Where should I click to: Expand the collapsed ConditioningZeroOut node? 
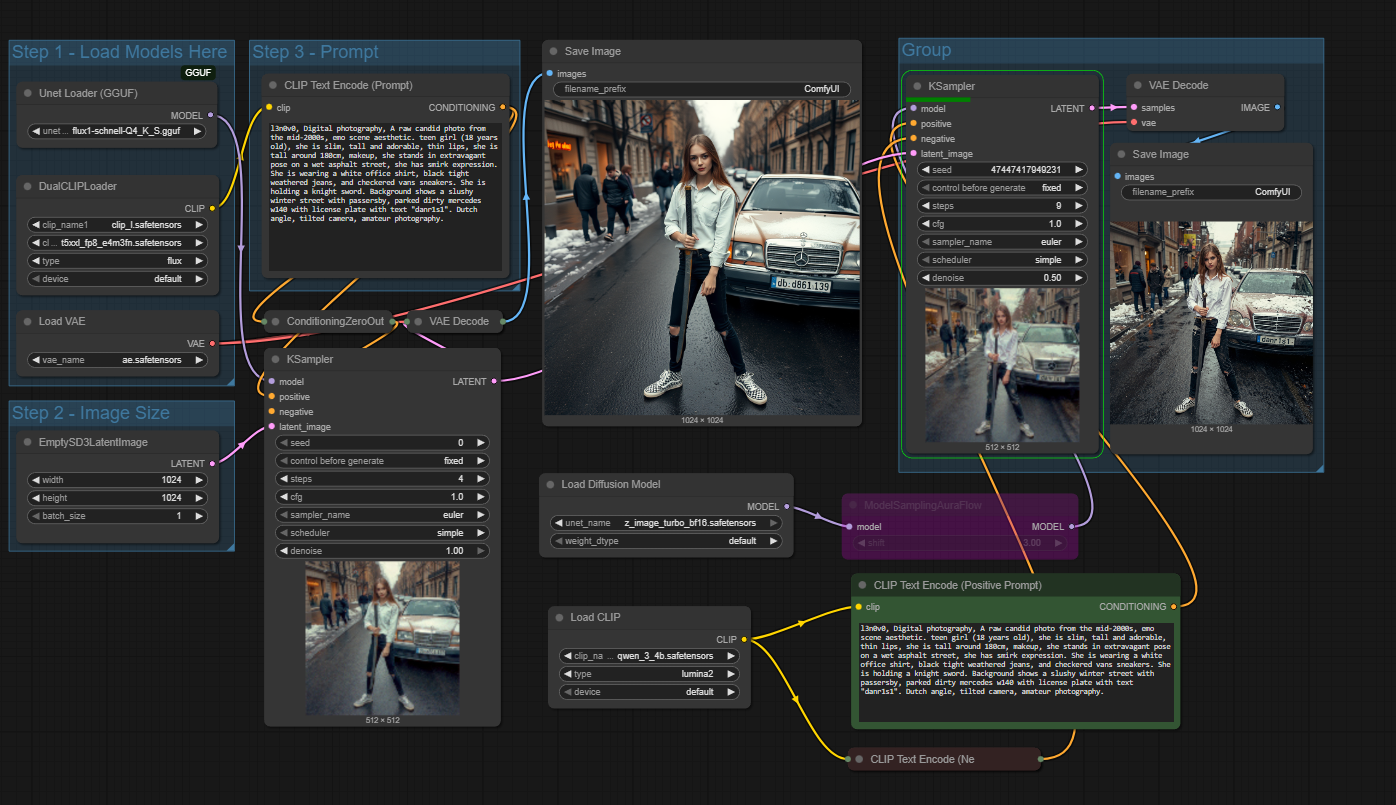pyautogui.click(x=275, y=321)
